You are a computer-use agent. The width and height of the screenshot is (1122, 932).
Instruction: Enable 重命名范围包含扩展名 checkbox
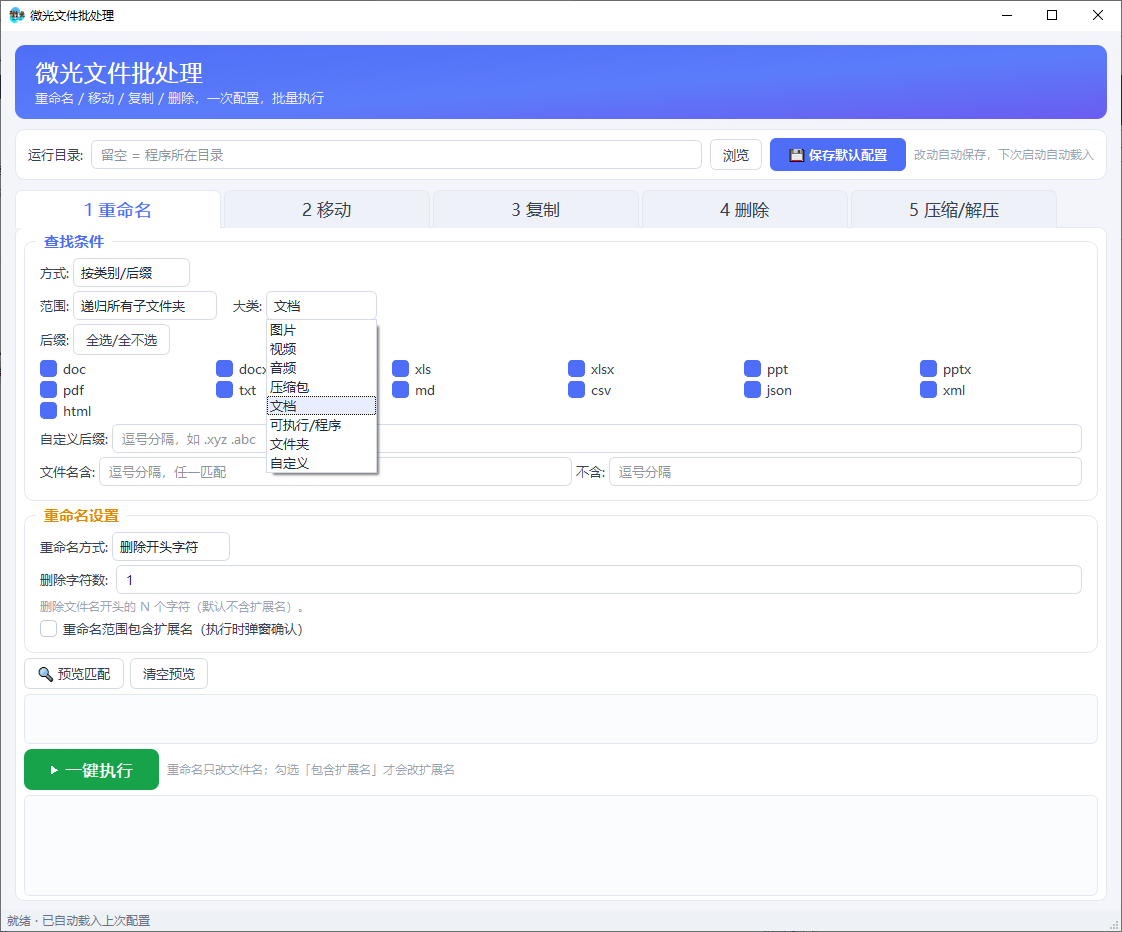point(49,628)
